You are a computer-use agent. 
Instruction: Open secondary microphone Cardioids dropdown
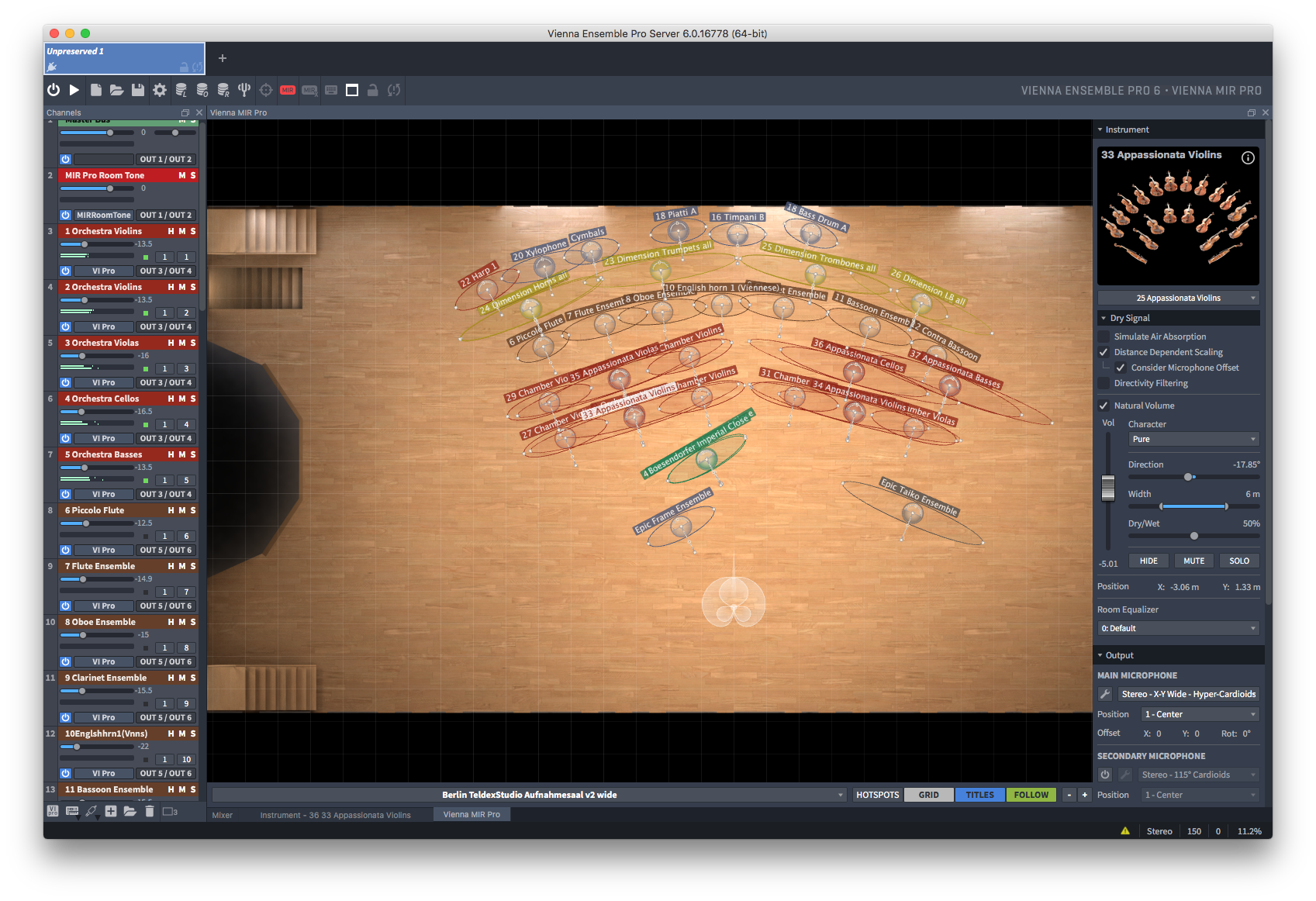coord(1198,775)
